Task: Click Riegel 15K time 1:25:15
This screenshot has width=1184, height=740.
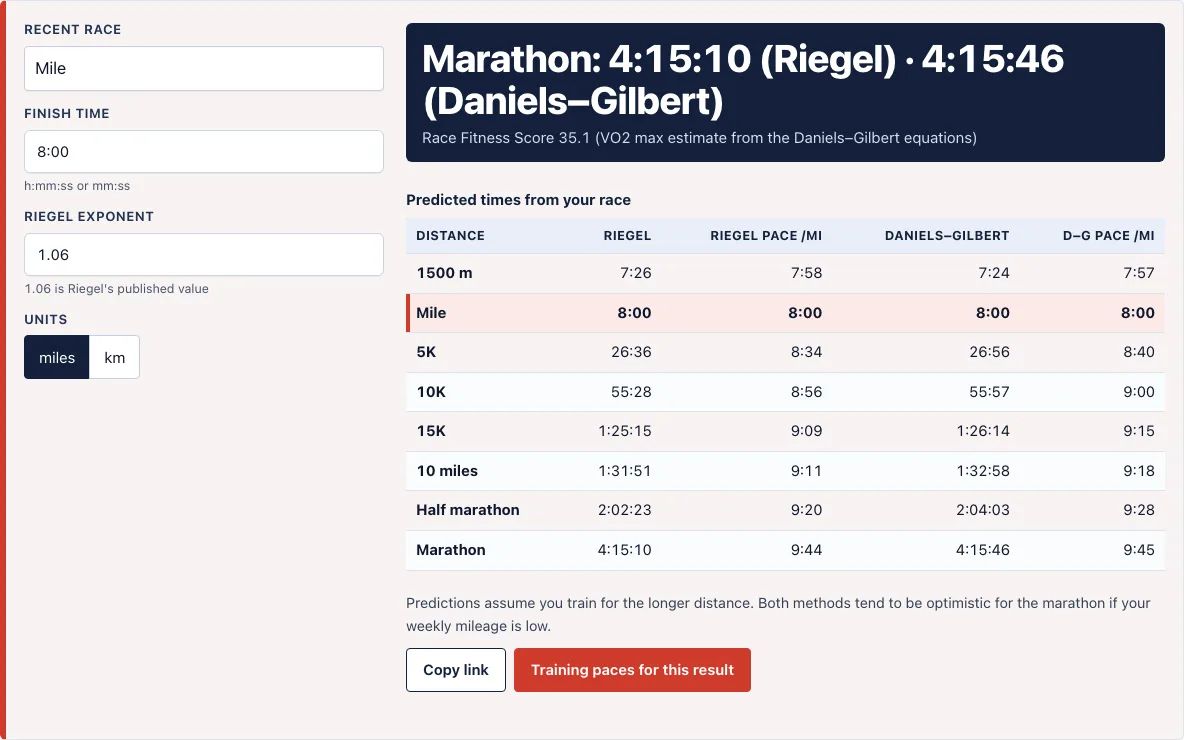Action: pyautogui.click(x=624, y=431)
